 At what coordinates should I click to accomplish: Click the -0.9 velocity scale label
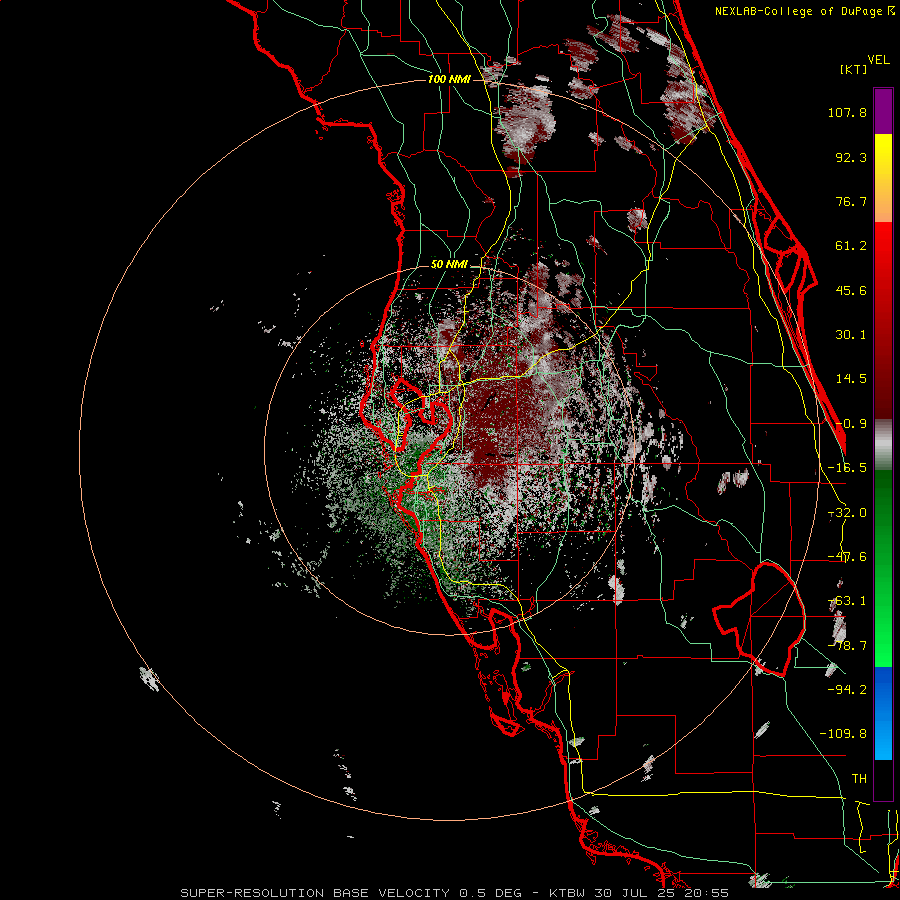[851, 424]
